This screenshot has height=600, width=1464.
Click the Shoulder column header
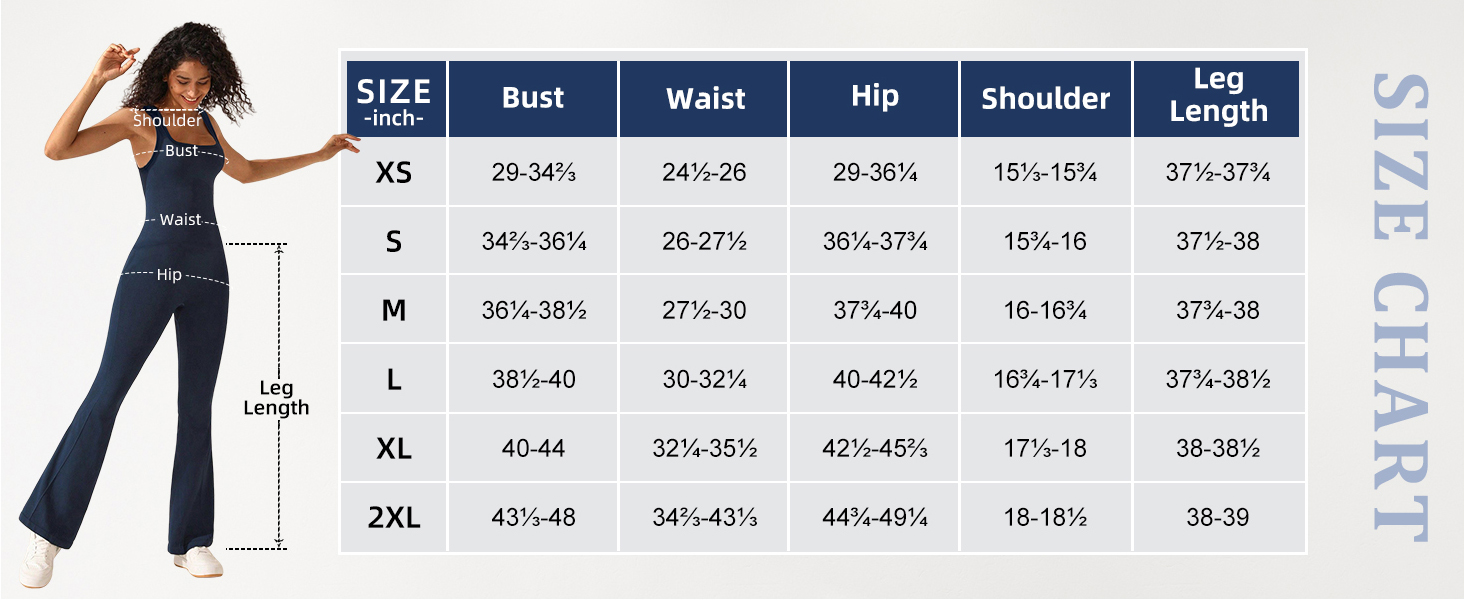click(x=1046, y=98)
